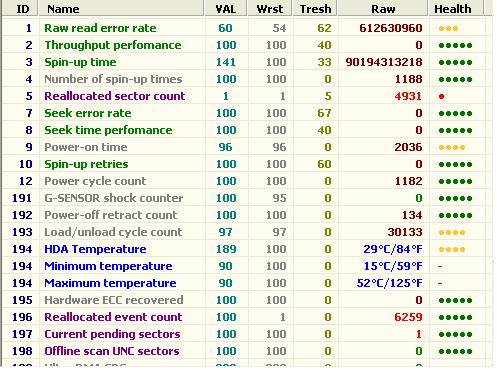Click the Wrst column header

(x=270, y=9)
